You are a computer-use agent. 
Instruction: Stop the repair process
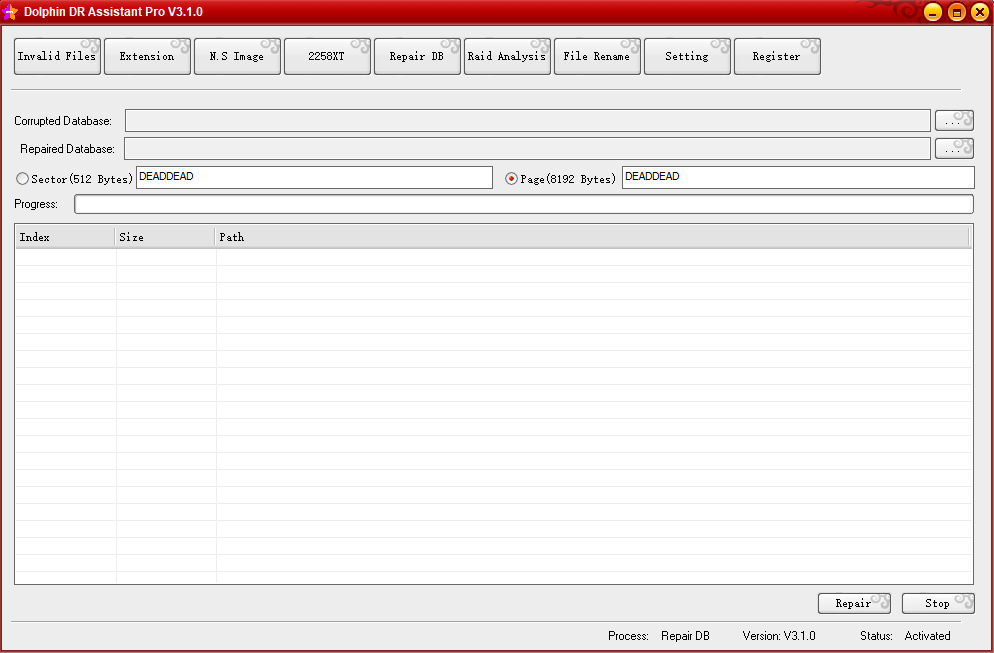pos(938,604)
